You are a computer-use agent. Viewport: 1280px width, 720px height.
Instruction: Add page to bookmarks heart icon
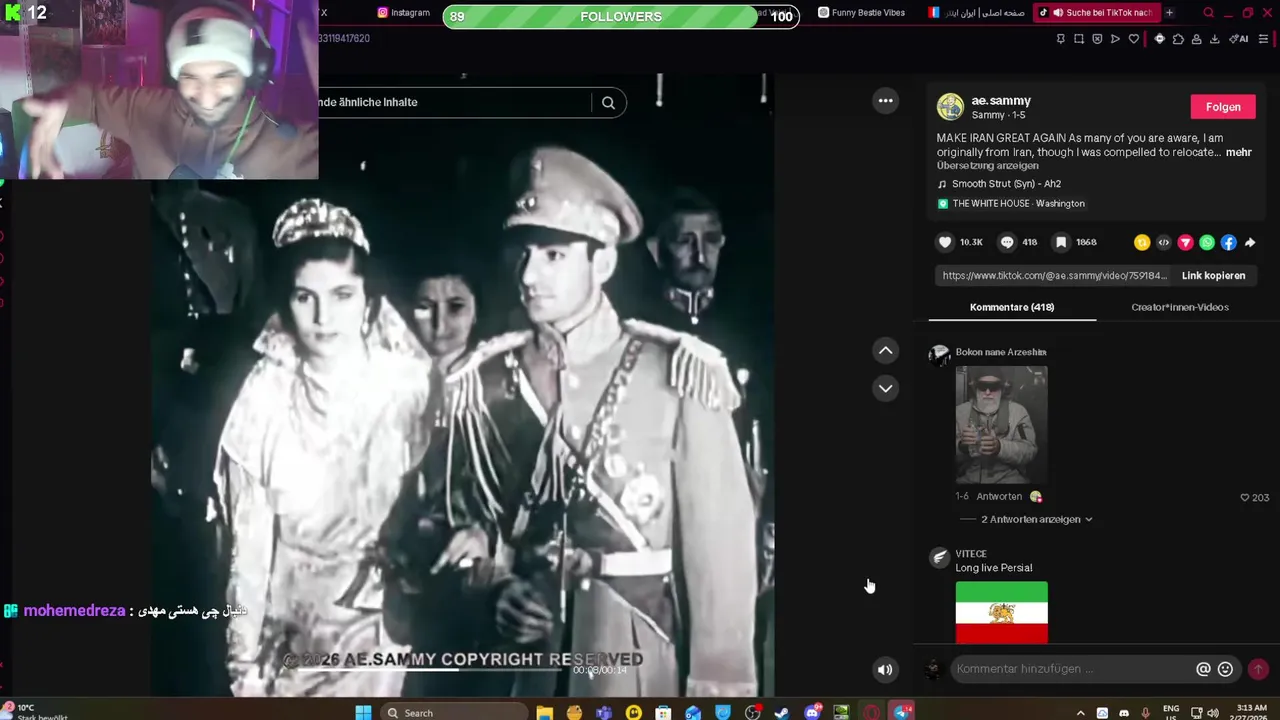[x=1134, y=39]
